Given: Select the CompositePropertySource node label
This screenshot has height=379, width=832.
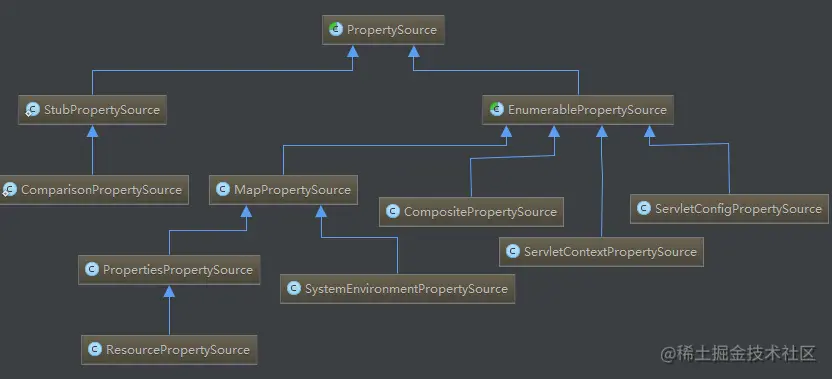Looking at the screenshot, I should pyautogui.click(x=480, y=212).
